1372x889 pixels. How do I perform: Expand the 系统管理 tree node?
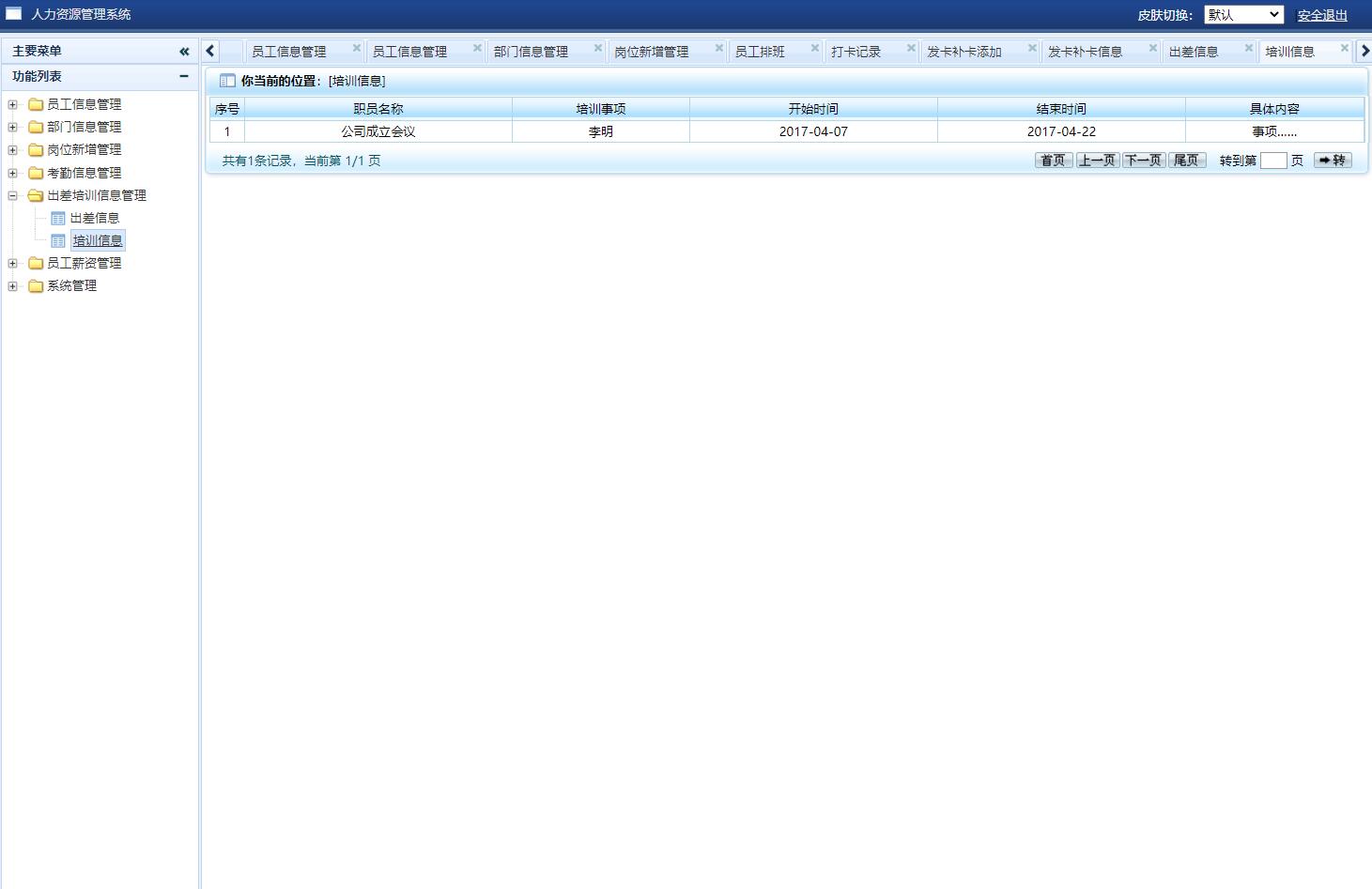[12, 286]
